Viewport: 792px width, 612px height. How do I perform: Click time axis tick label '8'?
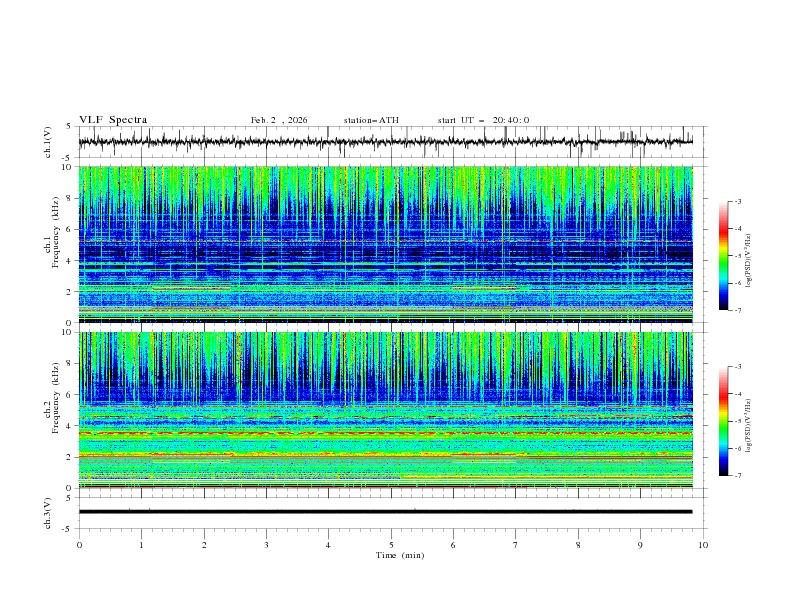click(578, 545)
